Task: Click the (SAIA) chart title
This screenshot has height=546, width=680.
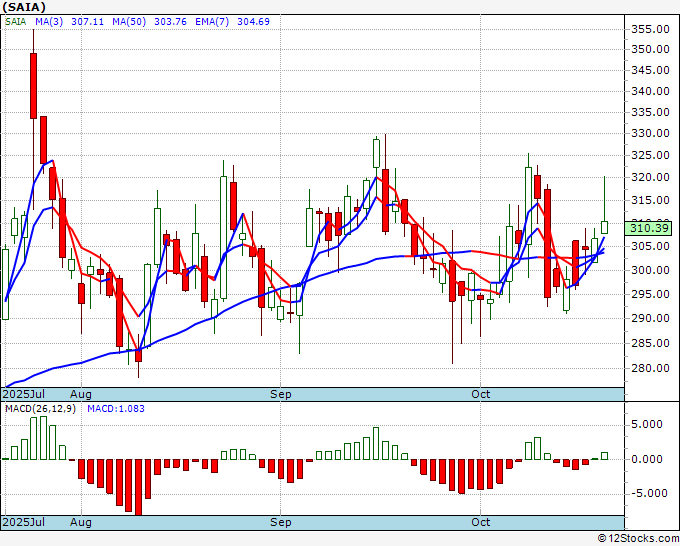Action: point(24,7)
